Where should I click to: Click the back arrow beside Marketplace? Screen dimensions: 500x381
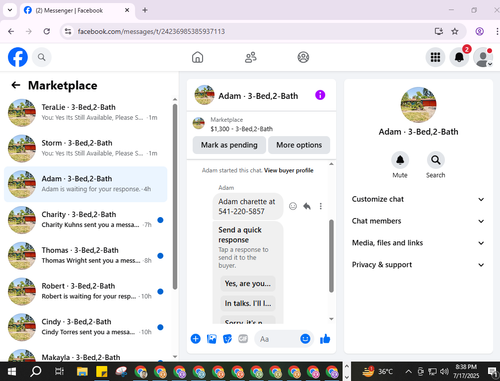16,85
